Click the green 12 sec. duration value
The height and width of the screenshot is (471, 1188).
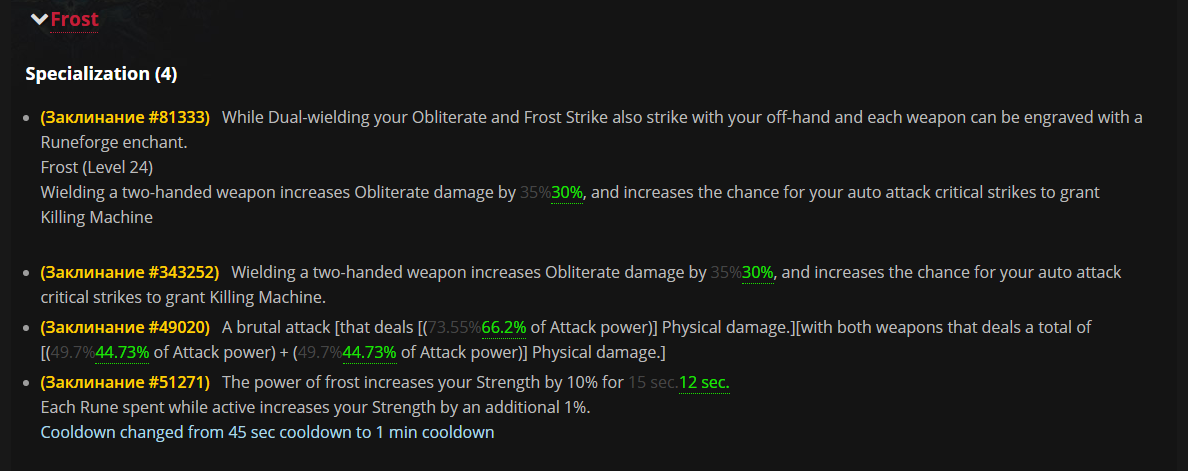point(704,383)
